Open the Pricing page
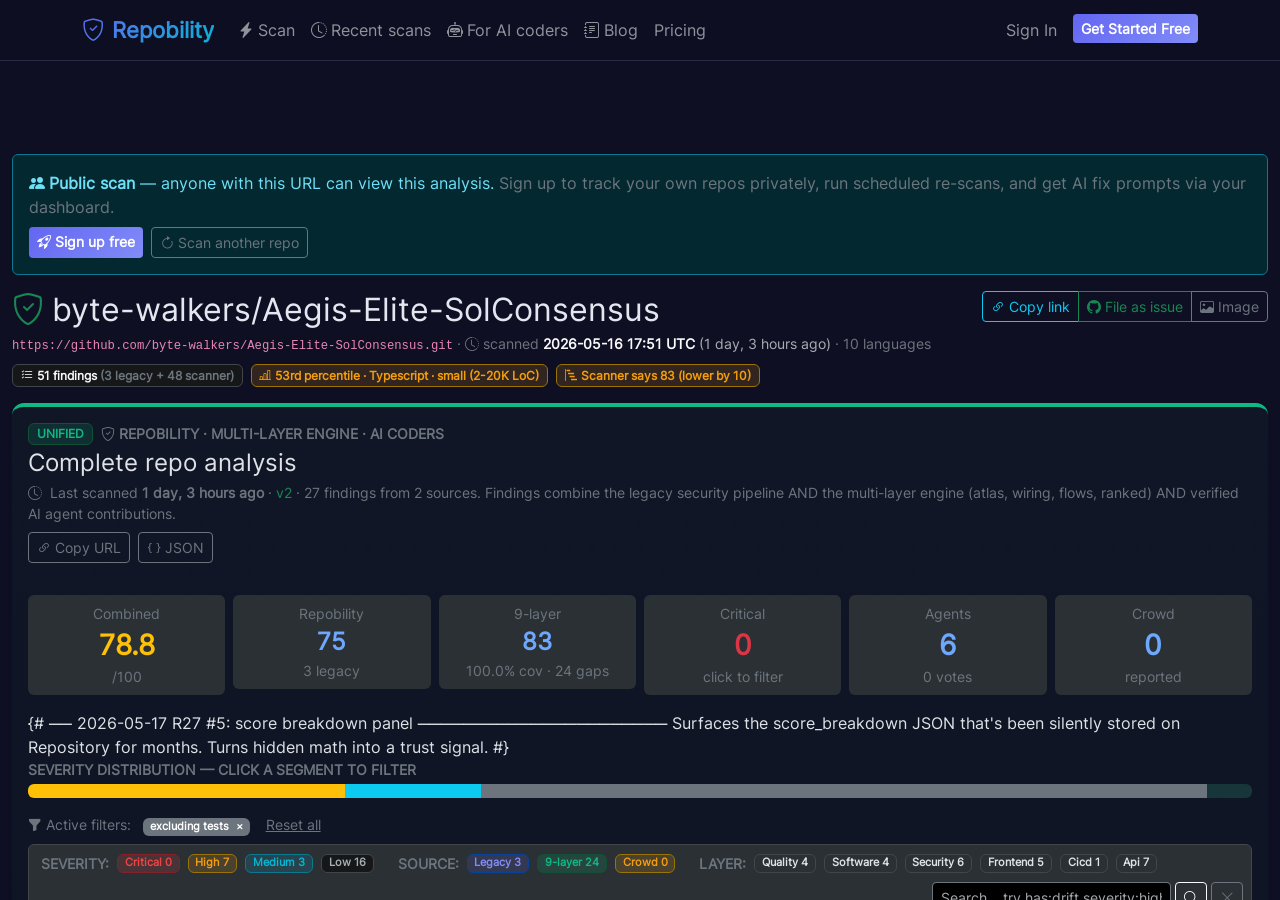Viewport: 1280px width, 900px height. pos(680,30)
